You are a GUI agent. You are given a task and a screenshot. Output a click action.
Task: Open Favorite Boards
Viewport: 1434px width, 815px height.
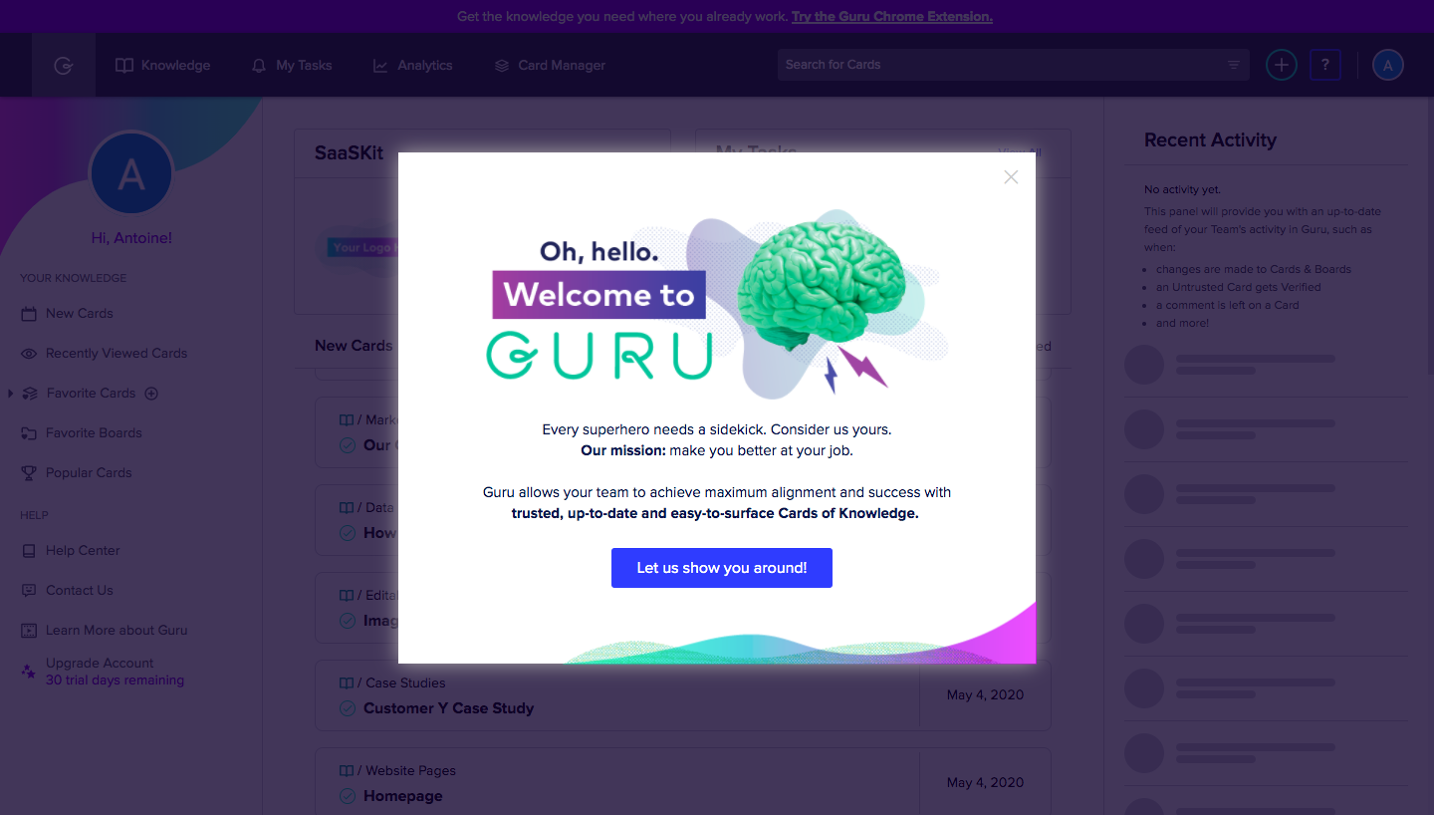93,433
